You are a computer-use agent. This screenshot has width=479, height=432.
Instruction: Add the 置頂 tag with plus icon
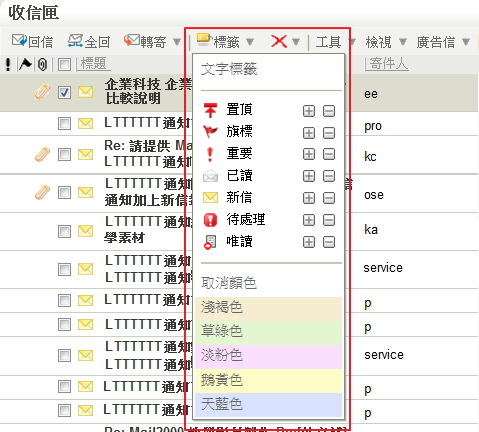(309, 111)
